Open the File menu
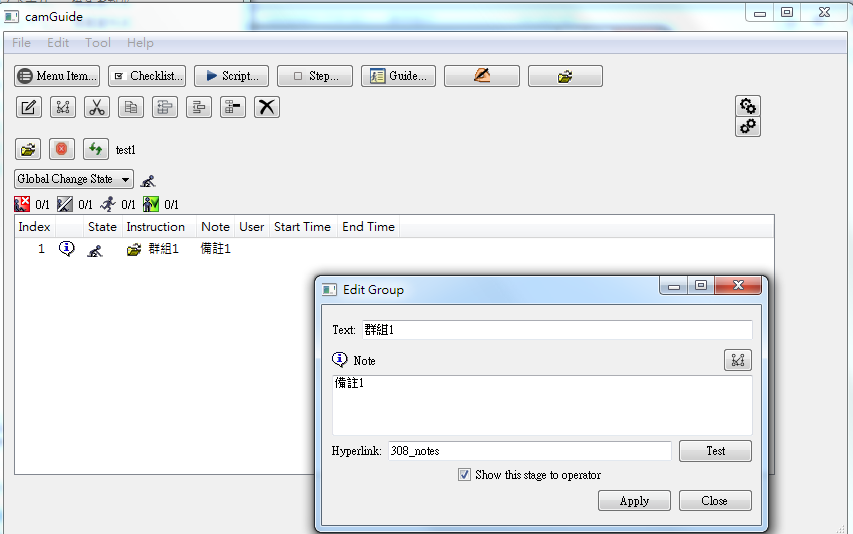This screenshot has width=853, height=534. pos(21,42)
